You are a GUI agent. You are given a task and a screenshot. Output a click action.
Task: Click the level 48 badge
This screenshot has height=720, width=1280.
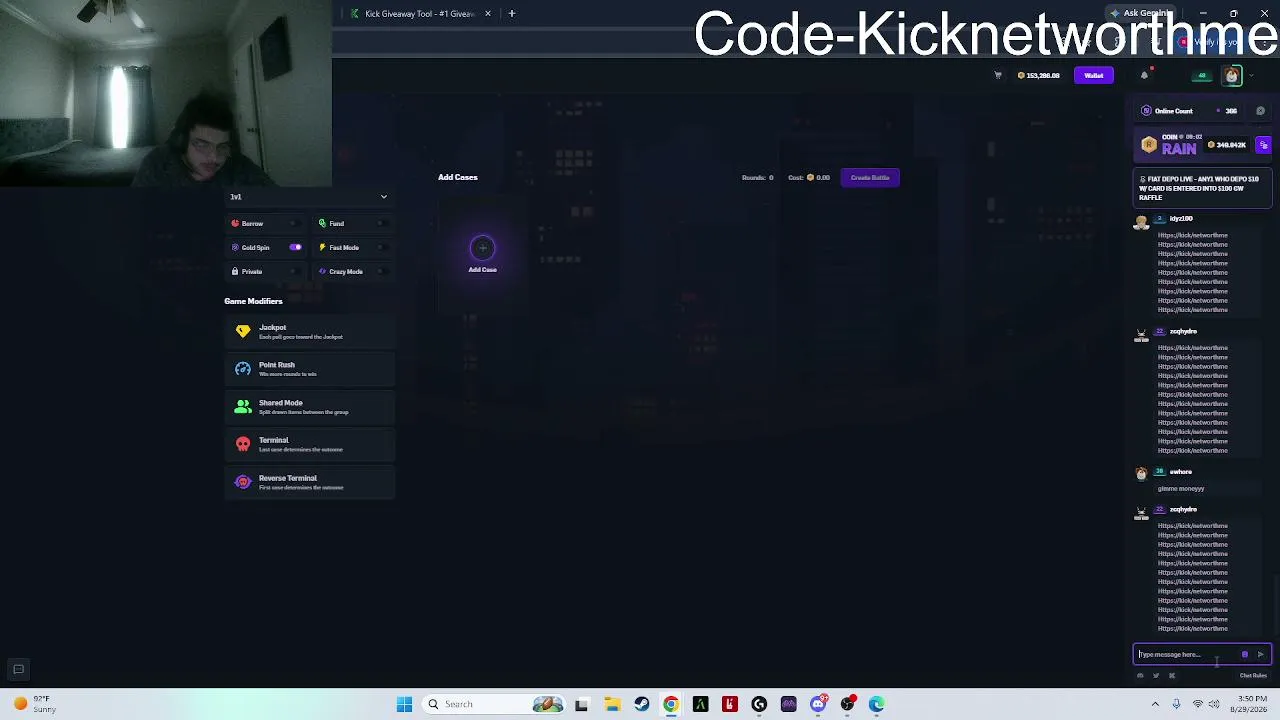coord(1202,76)
